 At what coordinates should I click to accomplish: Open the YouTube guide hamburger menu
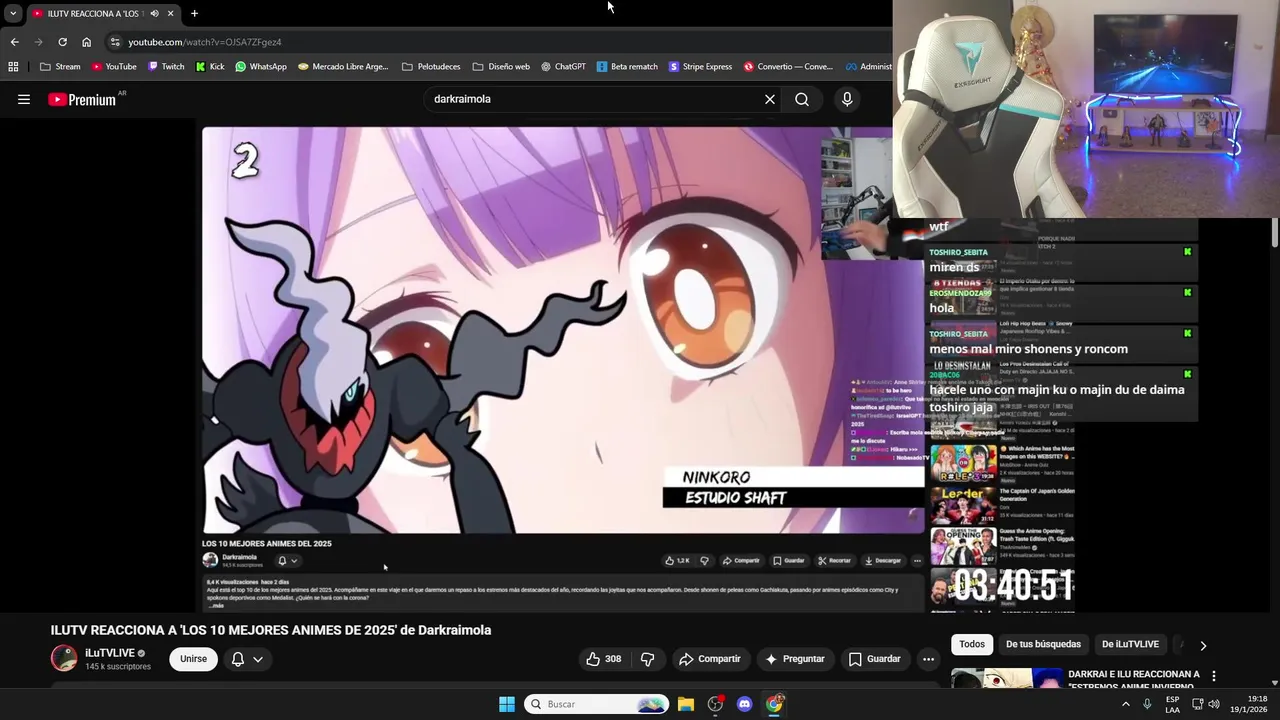pos(24,99)
